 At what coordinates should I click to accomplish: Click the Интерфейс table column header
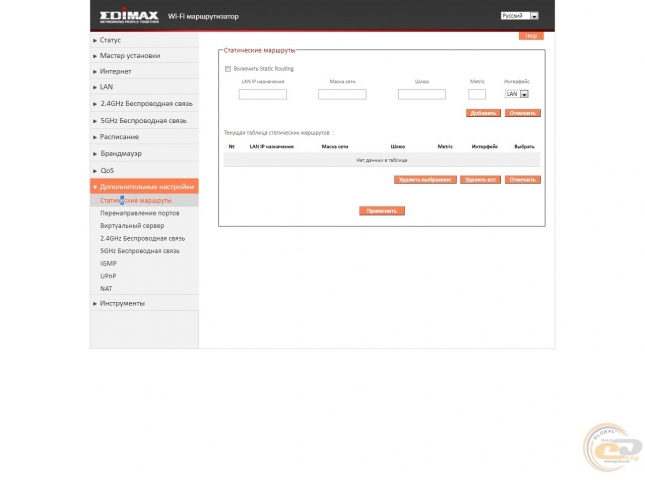point(485,147)
